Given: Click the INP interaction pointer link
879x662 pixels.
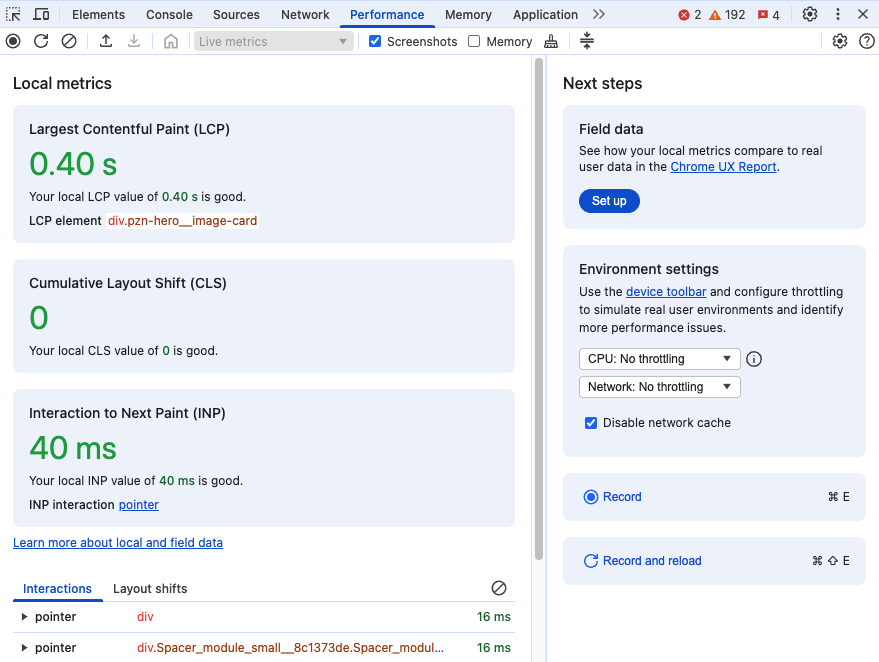Looking at the screenshot, I should click(x=138, y=504).
